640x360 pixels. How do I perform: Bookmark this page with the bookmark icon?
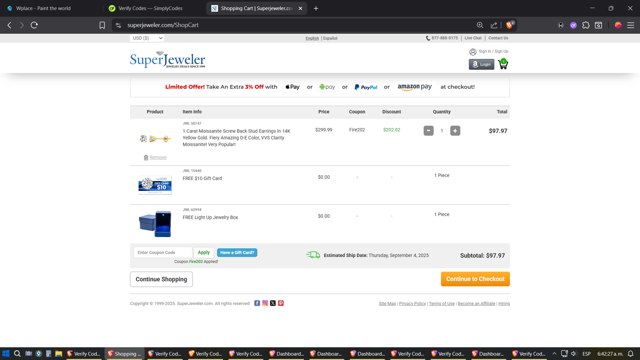(102, 25)
